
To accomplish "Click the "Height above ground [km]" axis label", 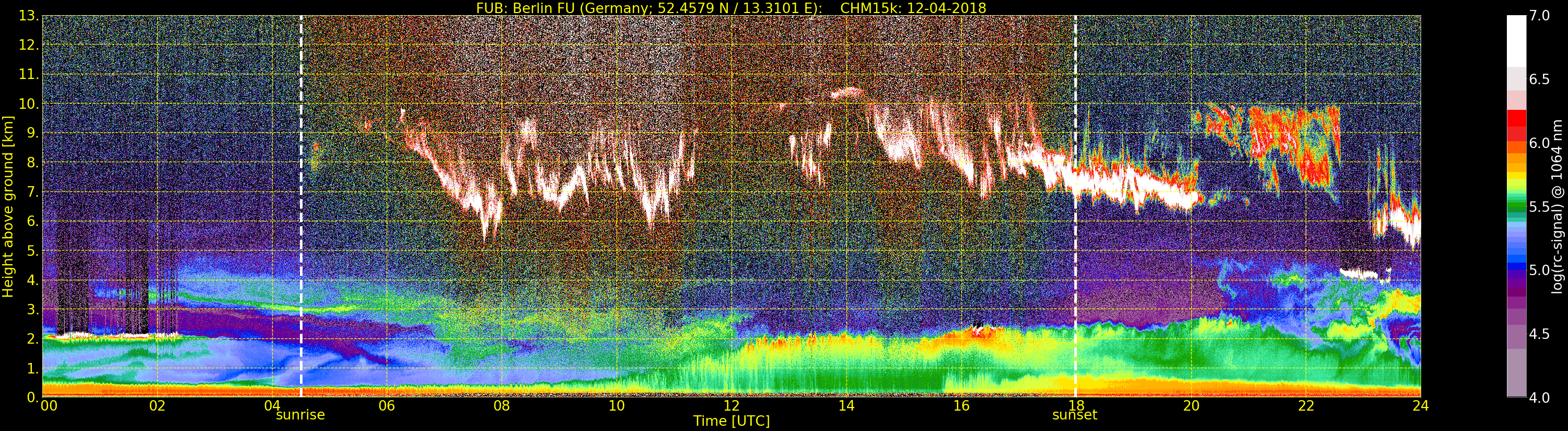I will [8, 206].
